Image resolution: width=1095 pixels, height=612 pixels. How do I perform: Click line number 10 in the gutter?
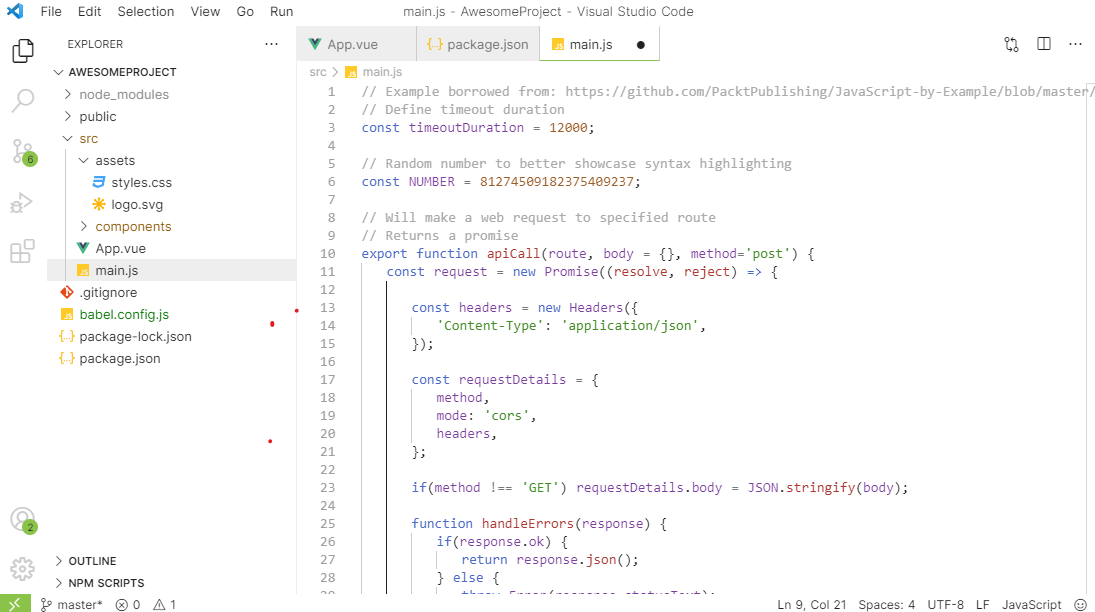[x=328, y=254]
